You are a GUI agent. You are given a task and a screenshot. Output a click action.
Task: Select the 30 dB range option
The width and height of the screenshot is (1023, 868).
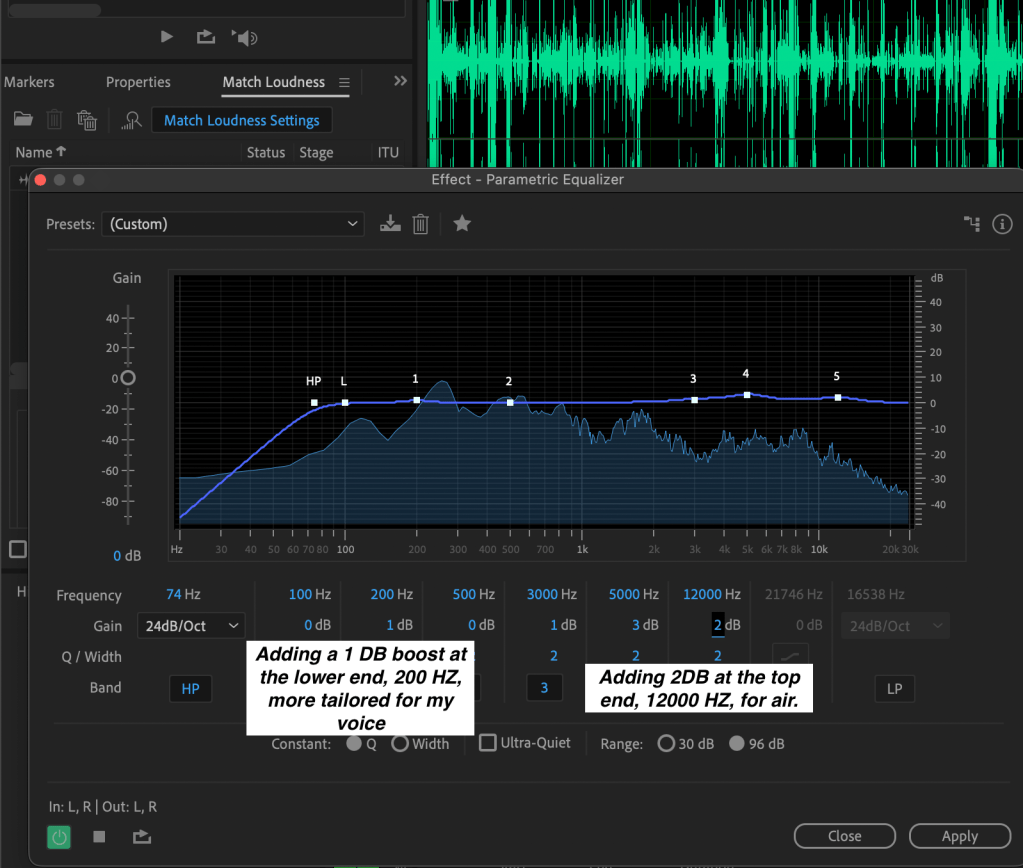[x=666, y=744]
